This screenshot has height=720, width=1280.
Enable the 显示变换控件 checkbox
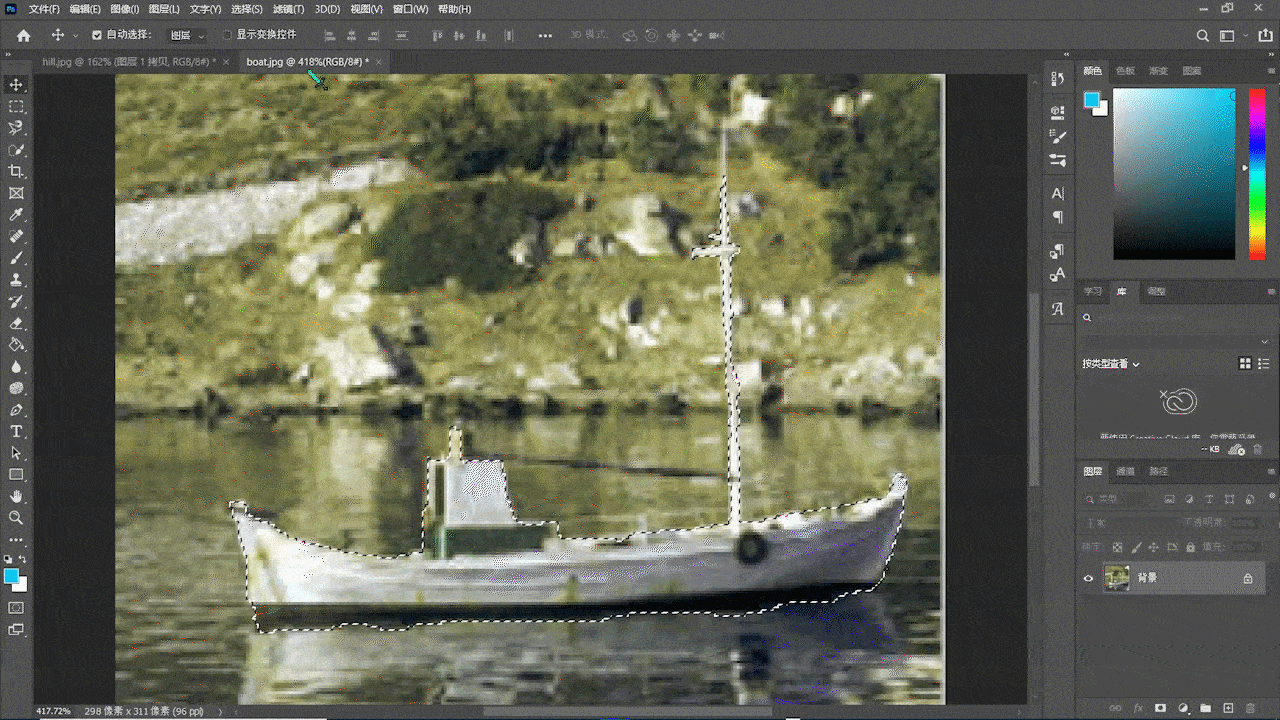(x=227, y=35)
